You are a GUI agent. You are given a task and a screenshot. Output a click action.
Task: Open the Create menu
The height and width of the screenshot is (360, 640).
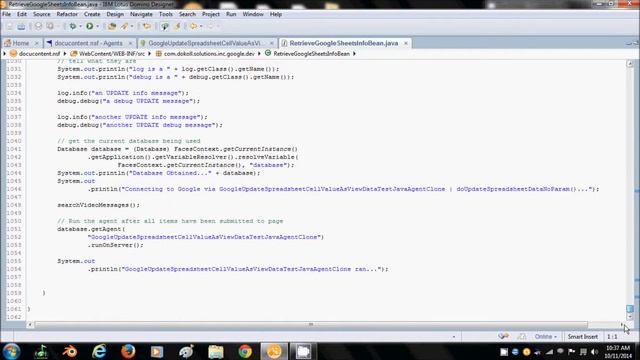92,14
